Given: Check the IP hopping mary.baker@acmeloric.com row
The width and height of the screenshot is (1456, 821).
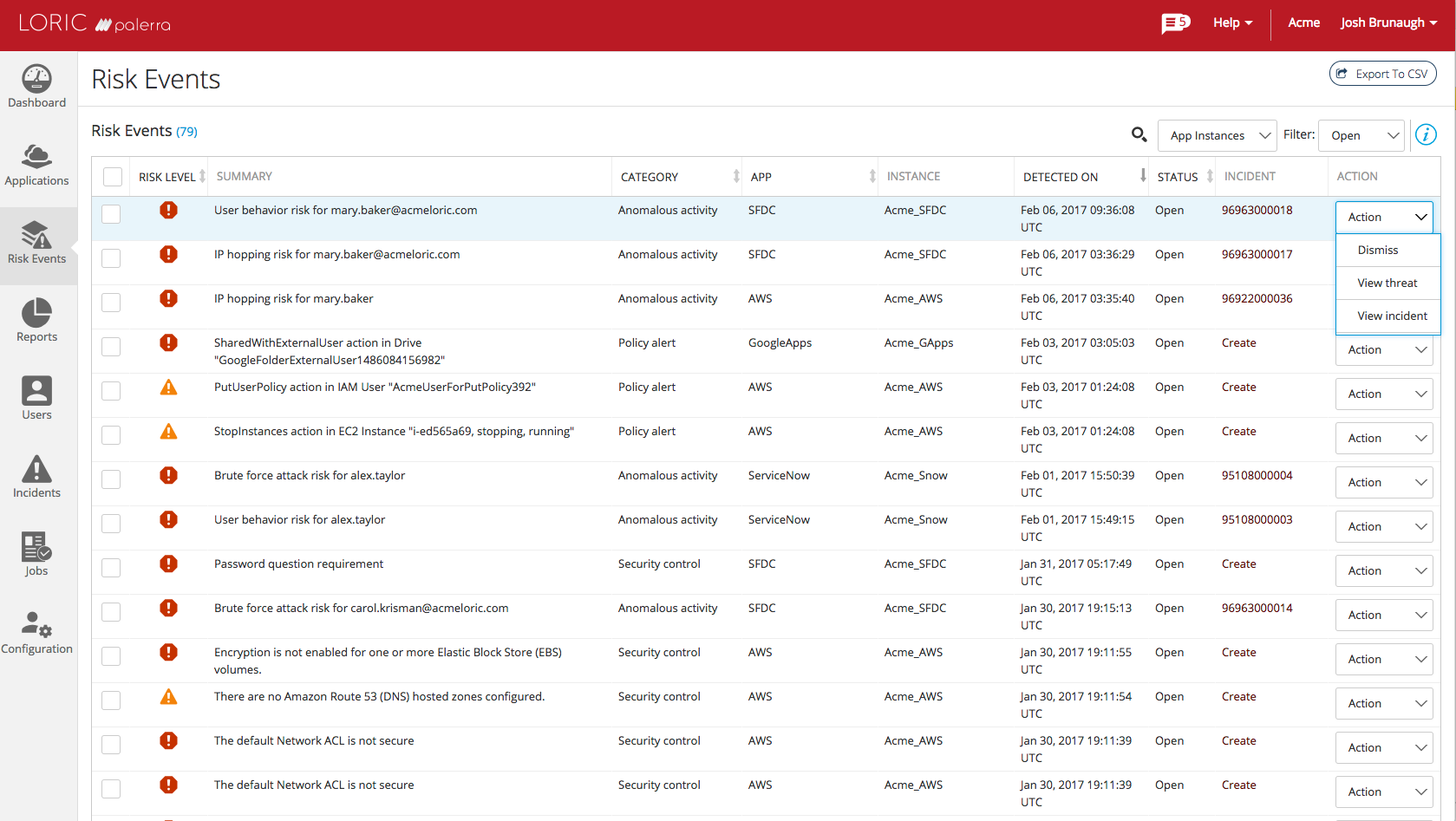Looking at the screenshot, I should point(111,258).
